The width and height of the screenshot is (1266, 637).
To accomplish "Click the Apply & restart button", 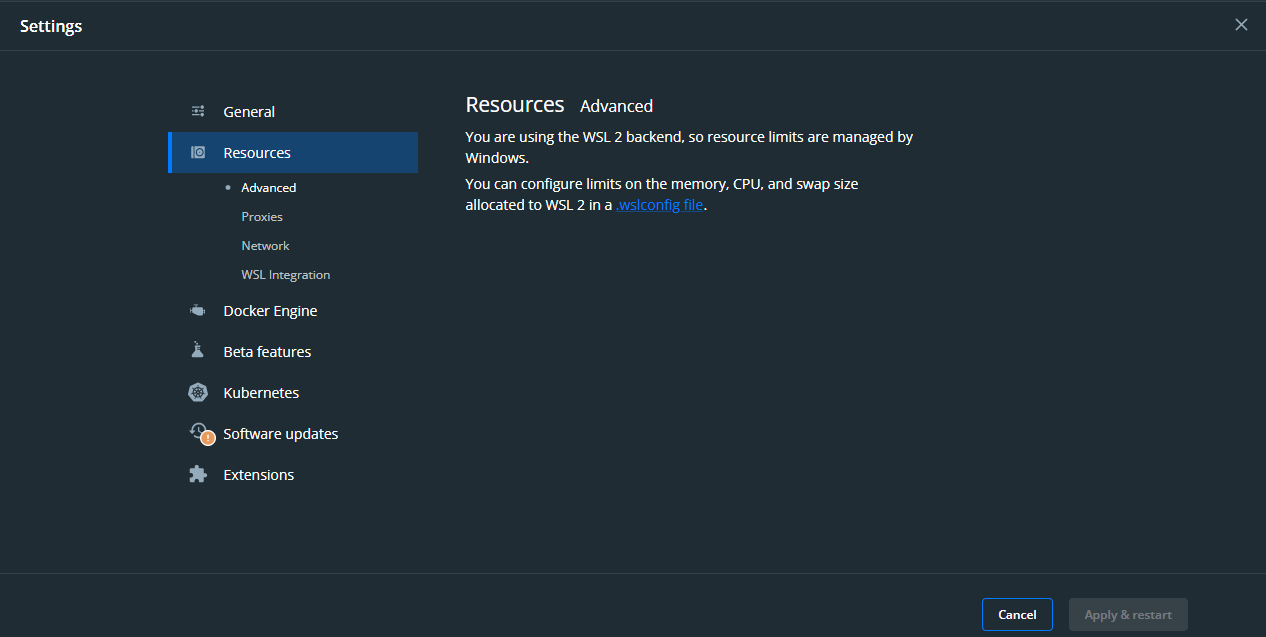I will pos(1128,615).
